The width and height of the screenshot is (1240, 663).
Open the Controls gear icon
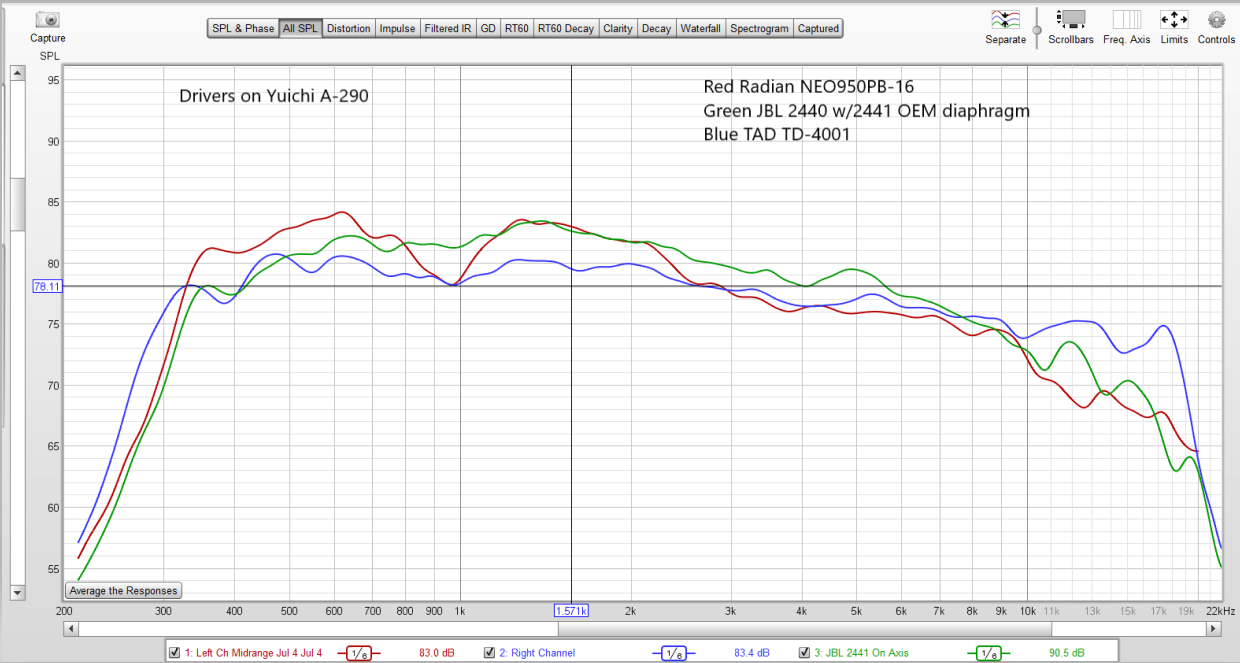[x=1216, y=19]
